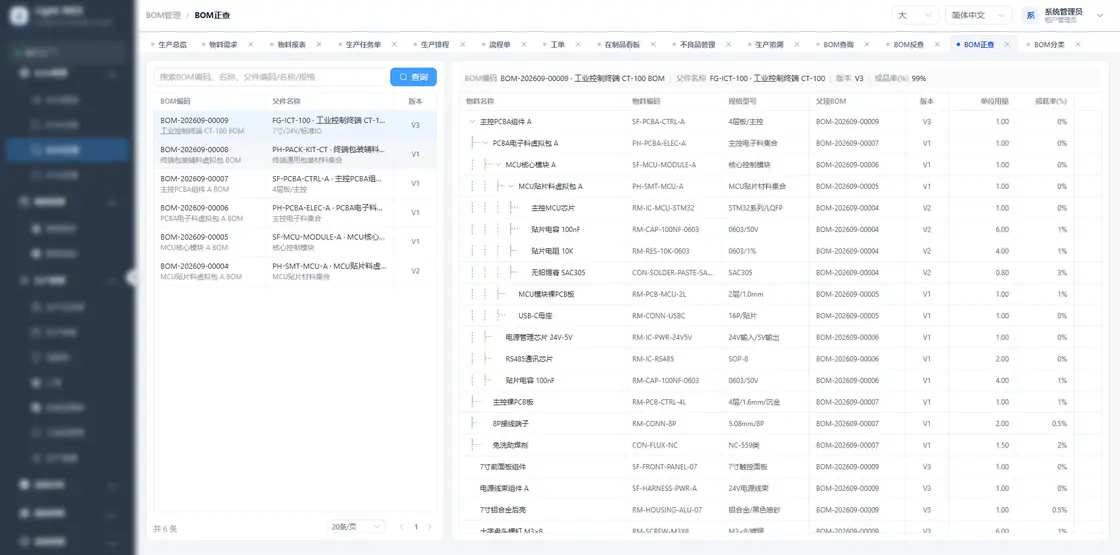Close the 物料需求 tab
The width and height of the screenshot is (1120, 555).
(x=251, y=44)
